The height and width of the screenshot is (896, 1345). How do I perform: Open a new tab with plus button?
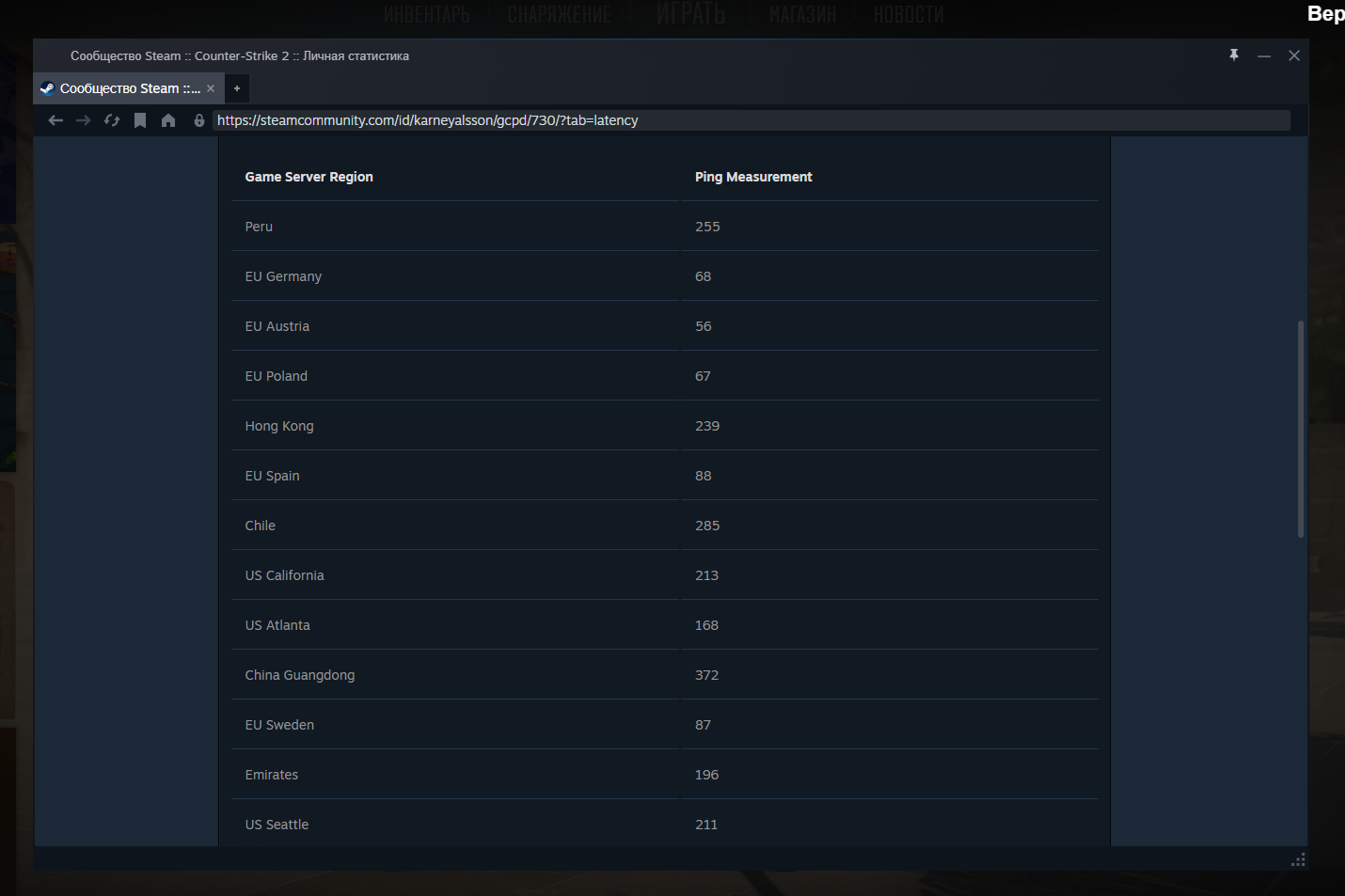[x=237, y=88]
